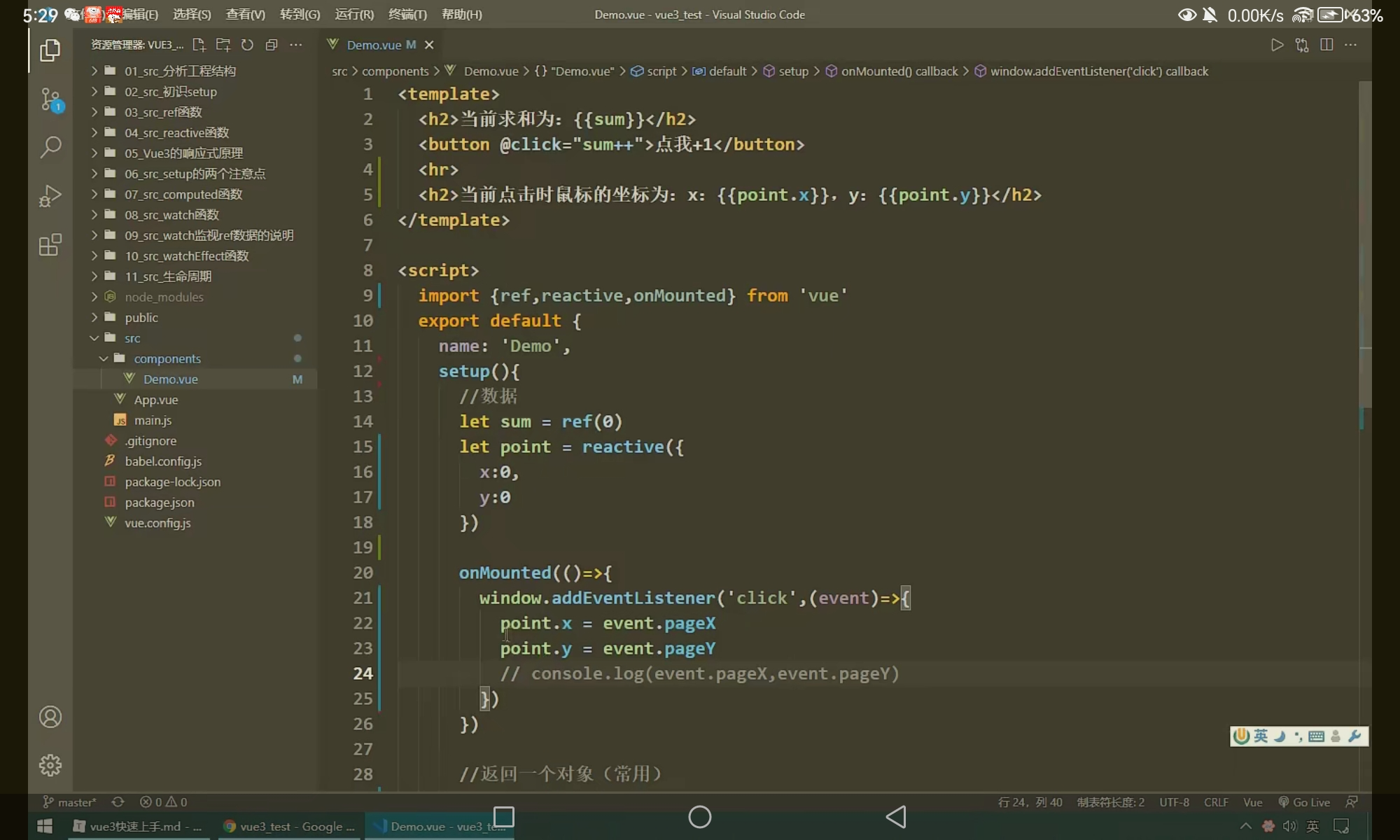Viewport: 1400px width, 840px height.
Task: Click the New File icon in explorer header
Action: pos(199,45)
